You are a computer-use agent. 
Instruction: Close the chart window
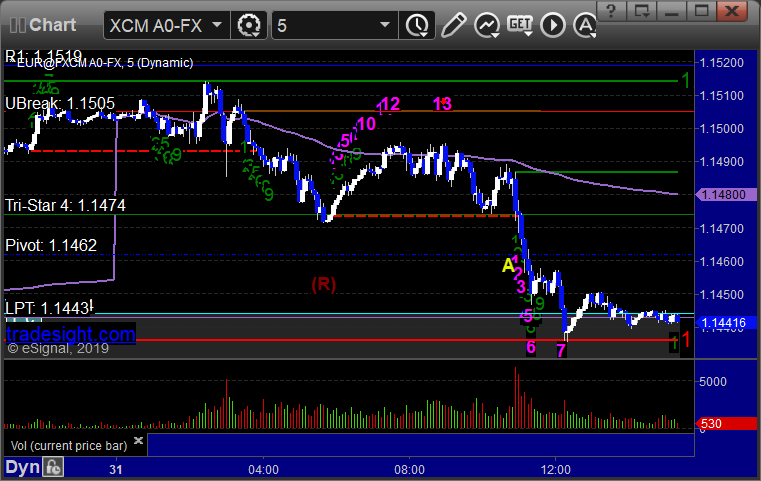click(732, 11)
